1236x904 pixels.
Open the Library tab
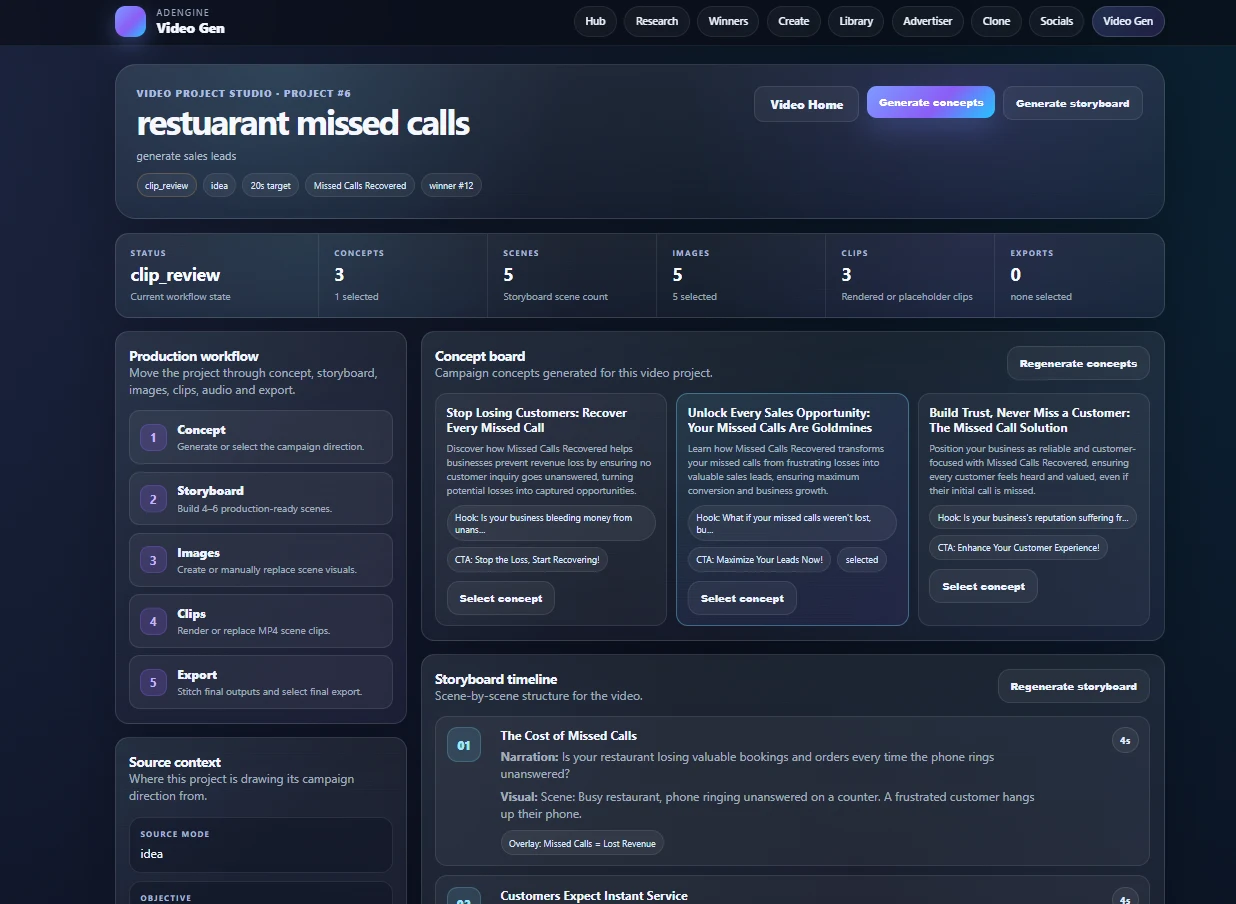tap(856, 21)
